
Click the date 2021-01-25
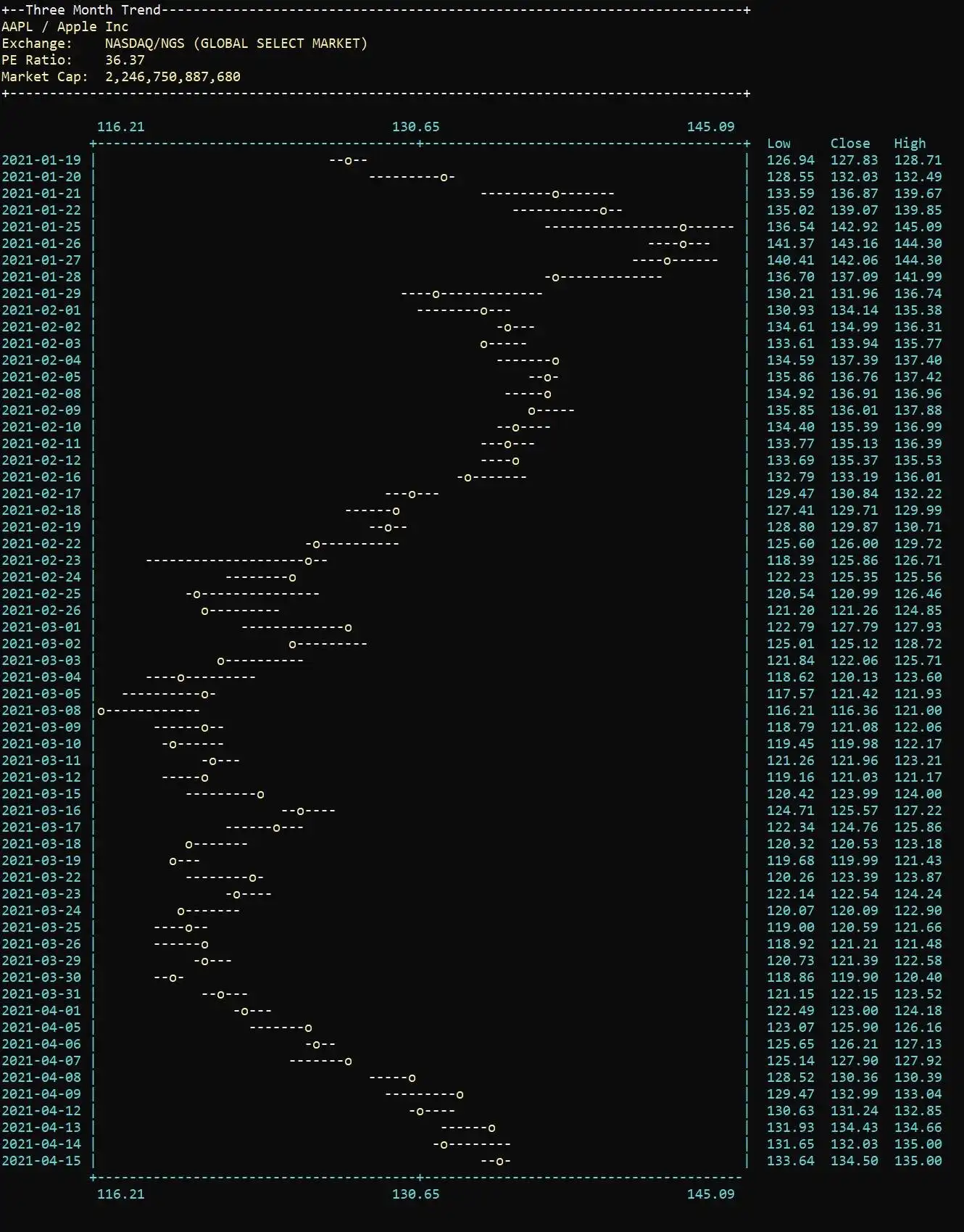(41, 227)
